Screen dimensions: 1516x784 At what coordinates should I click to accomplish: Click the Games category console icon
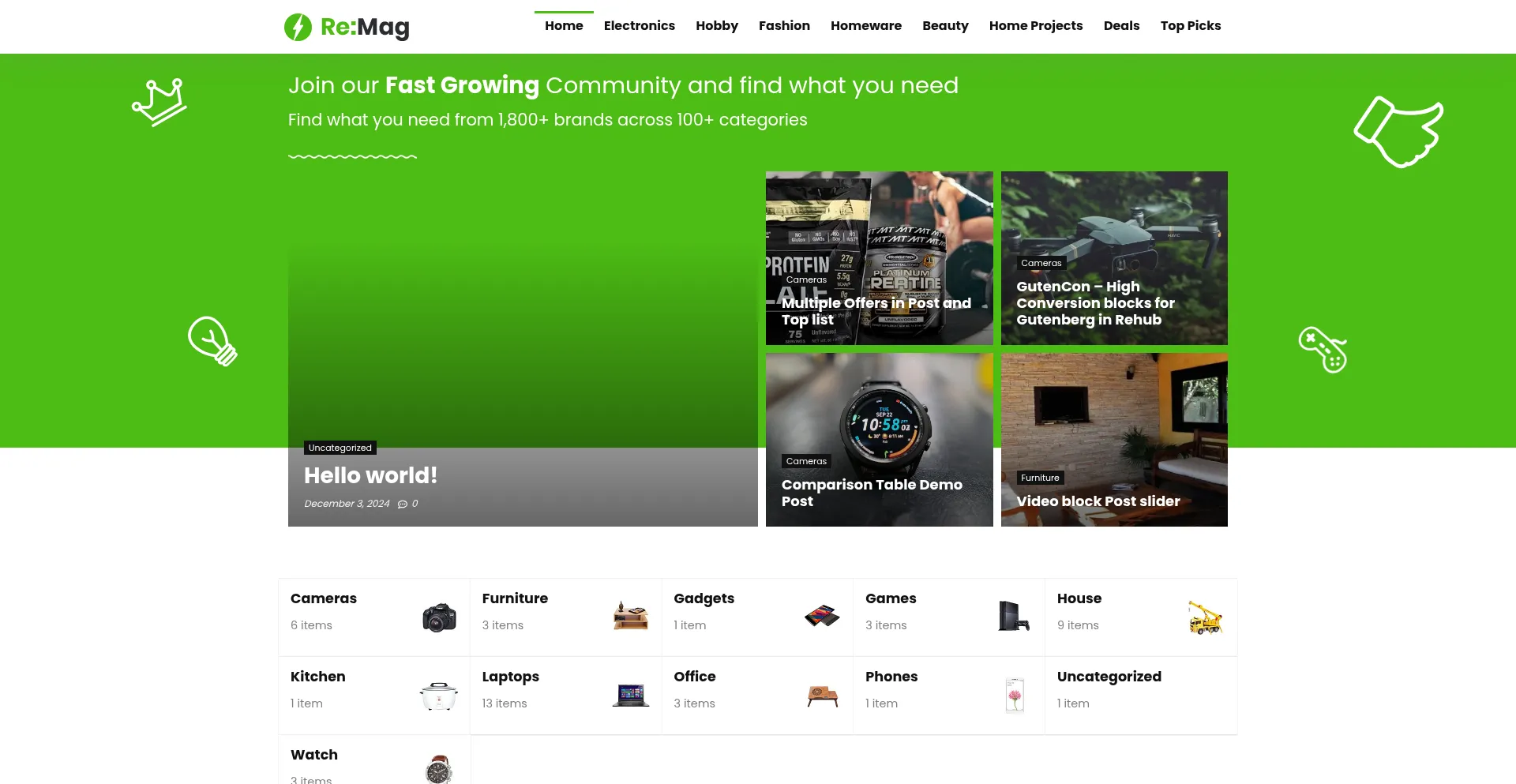(1014, 616)
